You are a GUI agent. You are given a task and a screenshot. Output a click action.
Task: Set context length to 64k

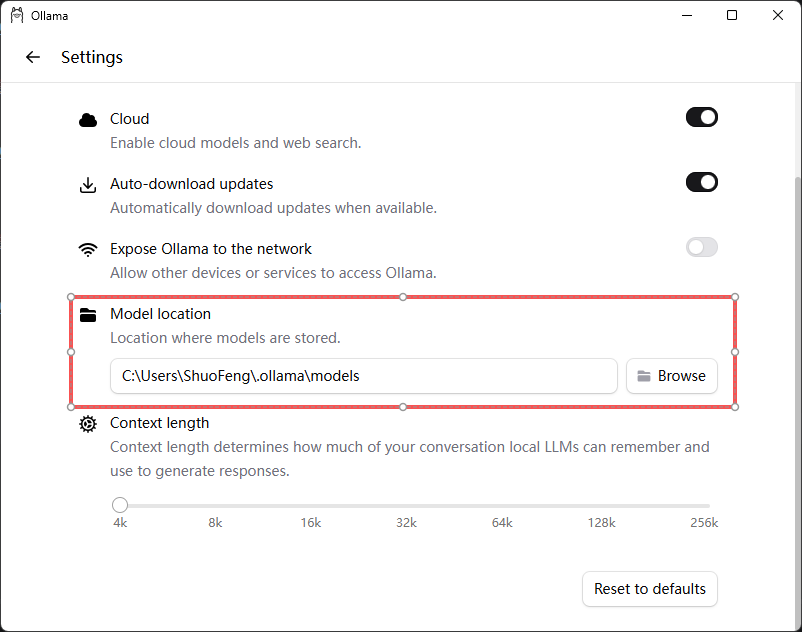coord(502,523)
